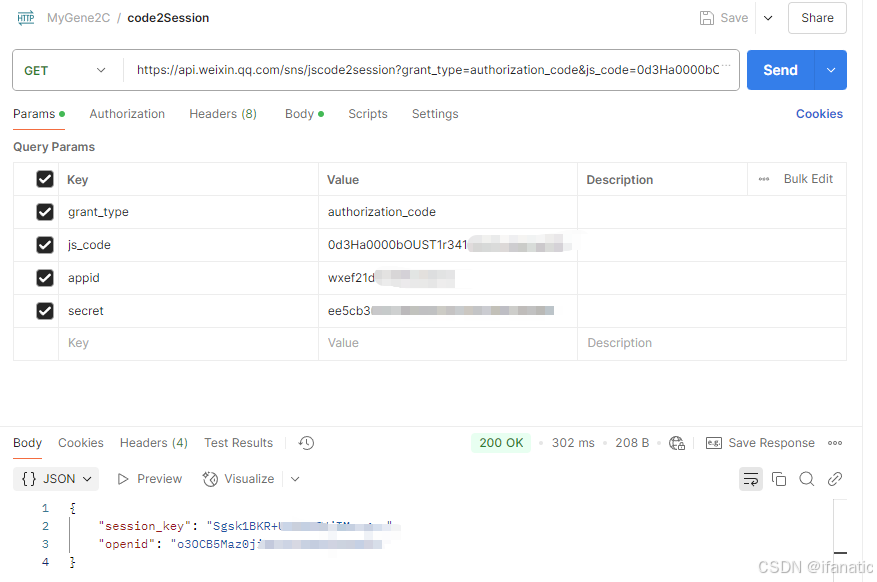Open the Cookies link
Screen dimensions: 877x582
click(x=819, y=114)
